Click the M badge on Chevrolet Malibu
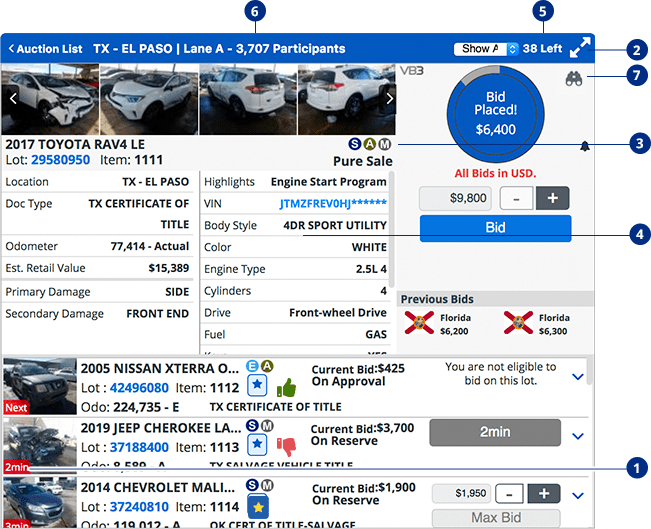 click(x=267, y=485)
